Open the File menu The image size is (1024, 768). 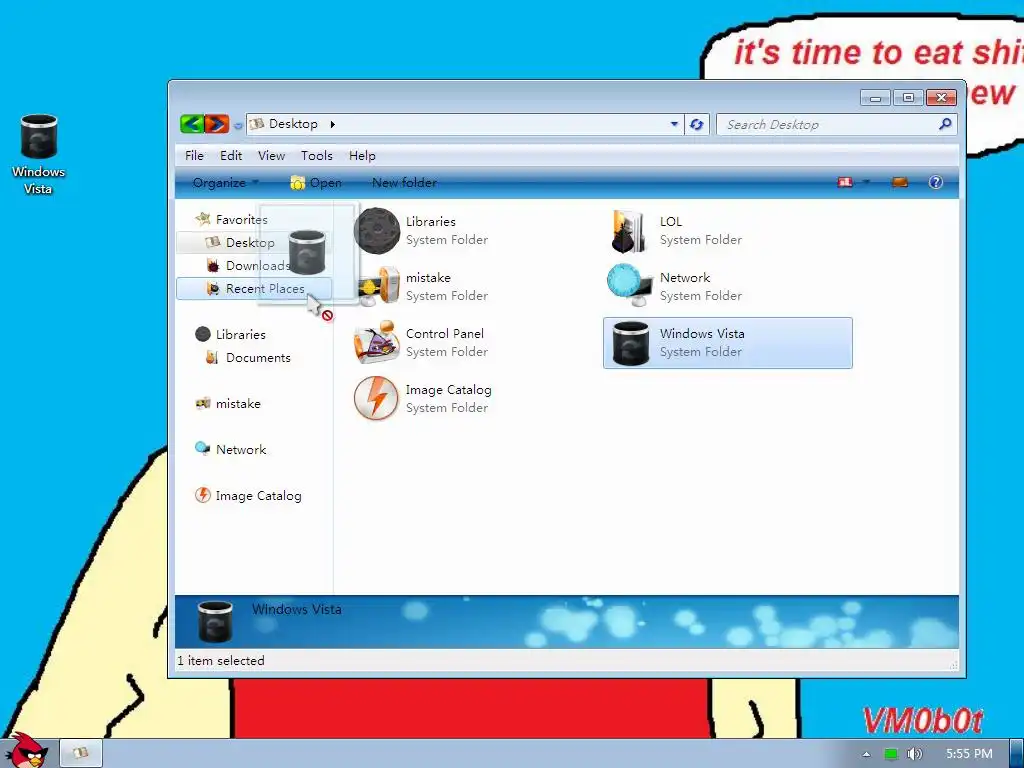(x=194, y=155)
